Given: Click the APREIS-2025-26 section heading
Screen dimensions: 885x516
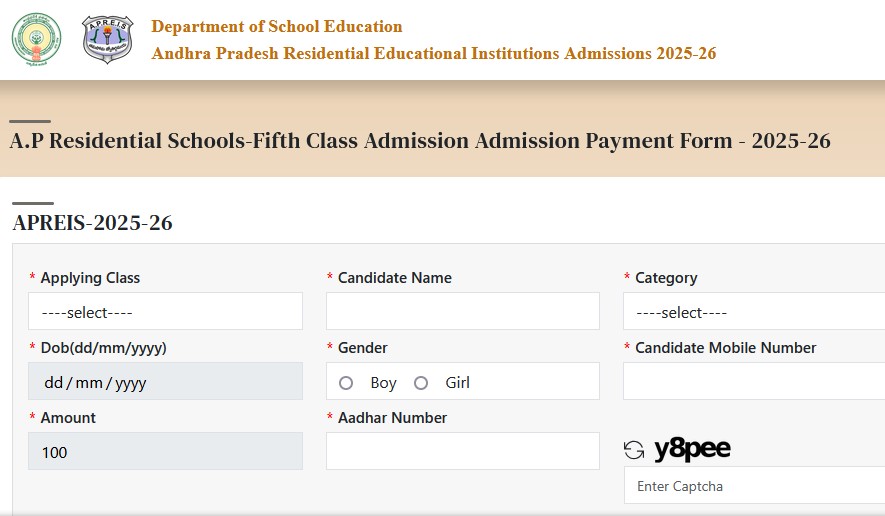Looking at the screenshot, I should pos(93,223).
